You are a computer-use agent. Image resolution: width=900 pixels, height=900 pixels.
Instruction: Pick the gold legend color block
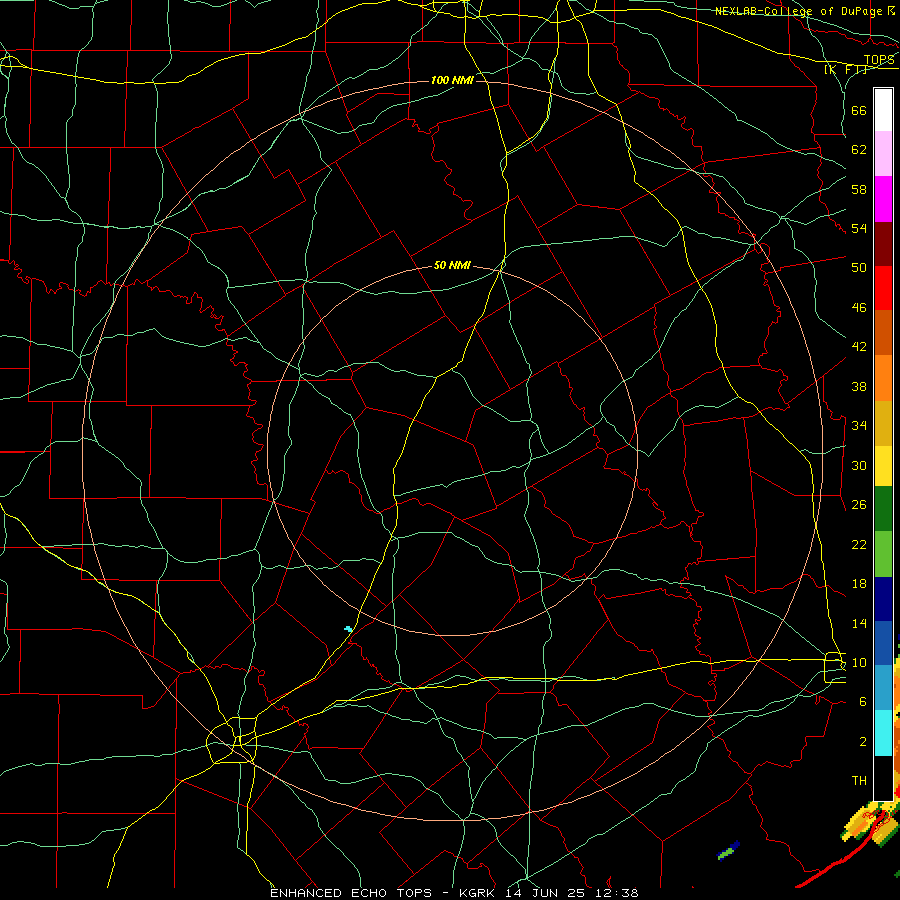[x=883, y=423]
